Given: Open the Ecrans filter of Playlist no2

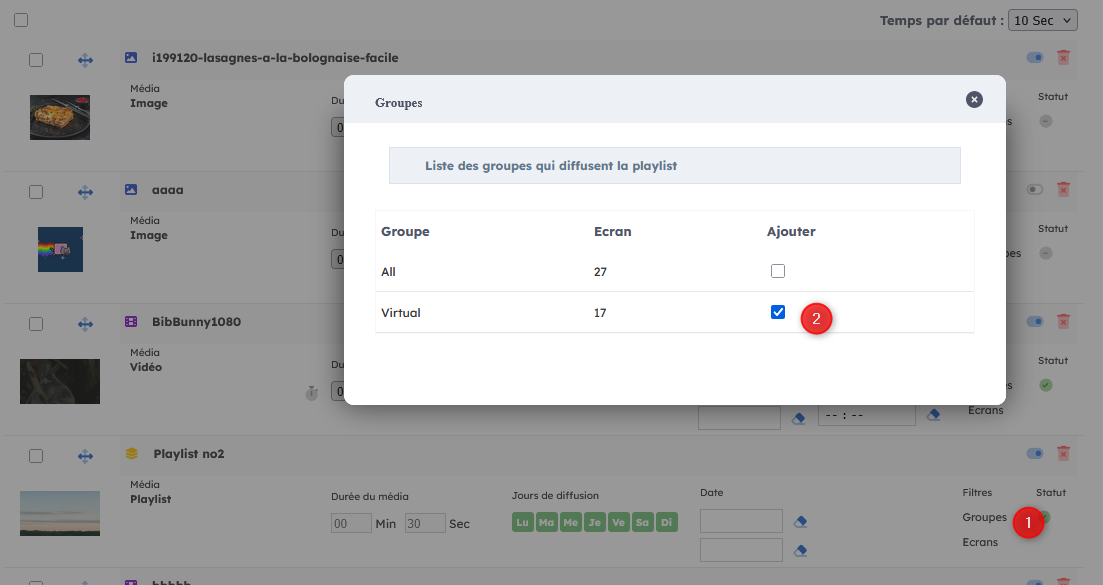Looking at the screenshot, I should [x=980, y=542].
